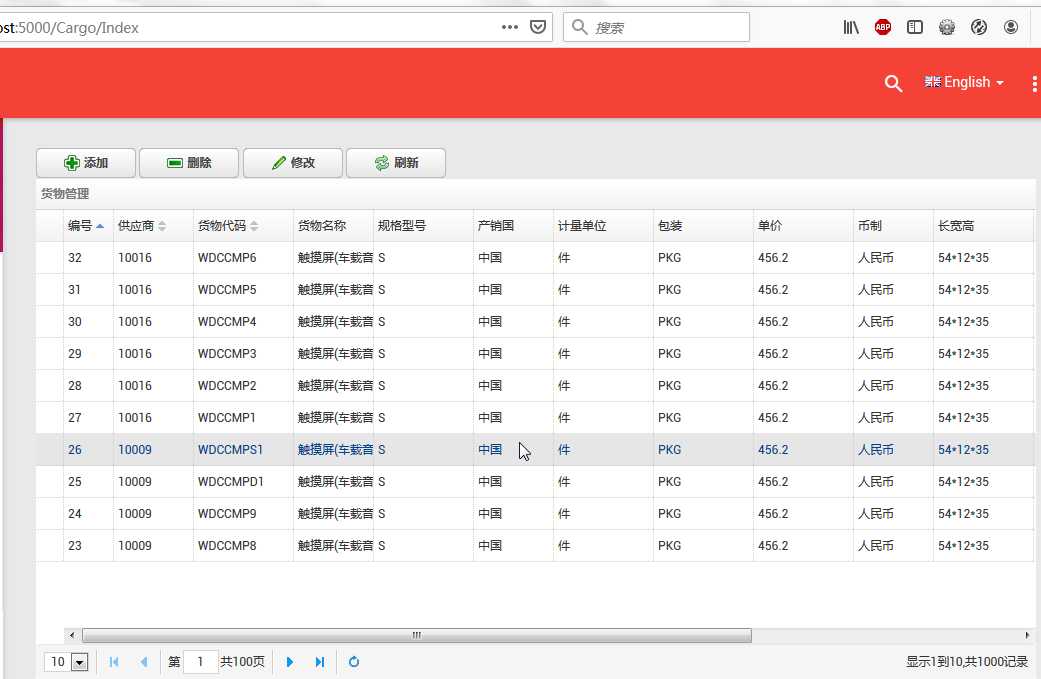1041x679 pixels.
Task: Click the globe extension icon in browser toolbar
Action: pyautogui.click(x=979, y=27)
